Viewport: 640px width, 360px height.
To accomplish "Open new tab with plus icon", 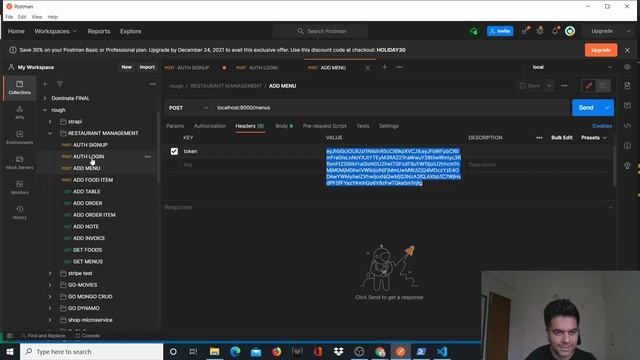I will [384, 67].
